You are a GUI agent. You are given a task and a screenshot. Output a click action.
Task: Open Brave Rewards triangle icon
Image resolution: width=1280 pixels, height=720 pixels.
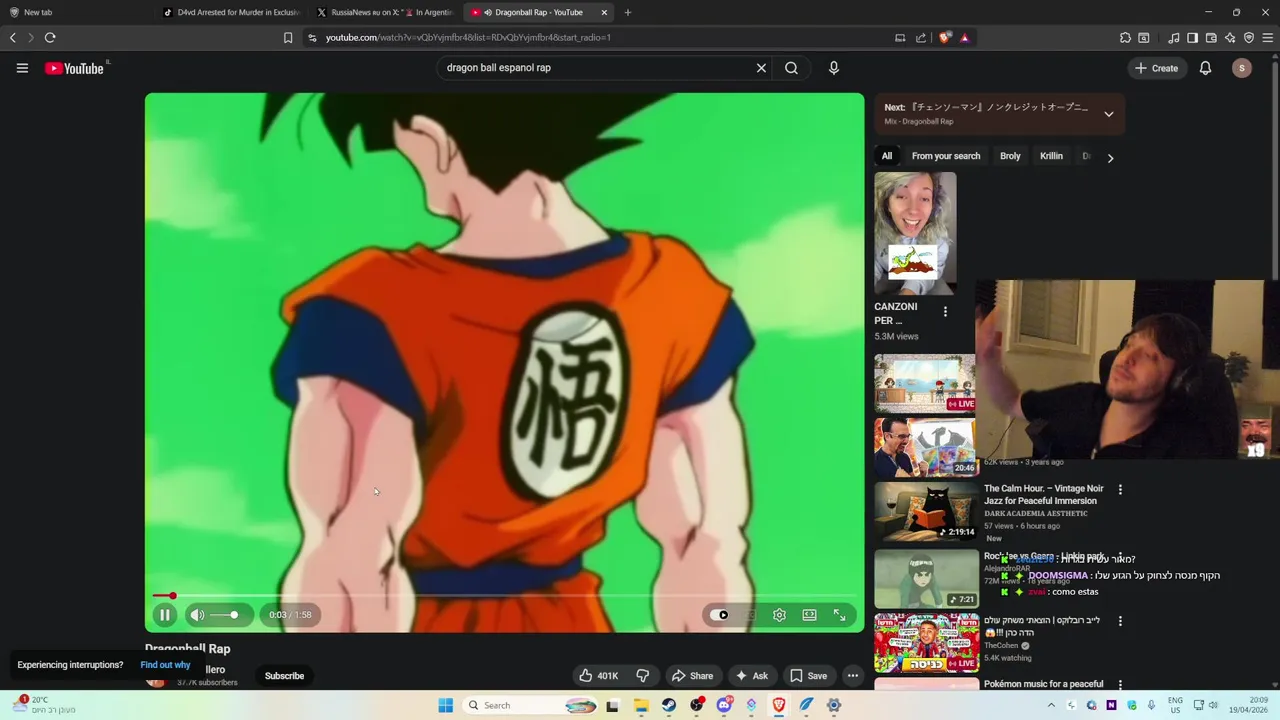(964, 38)
